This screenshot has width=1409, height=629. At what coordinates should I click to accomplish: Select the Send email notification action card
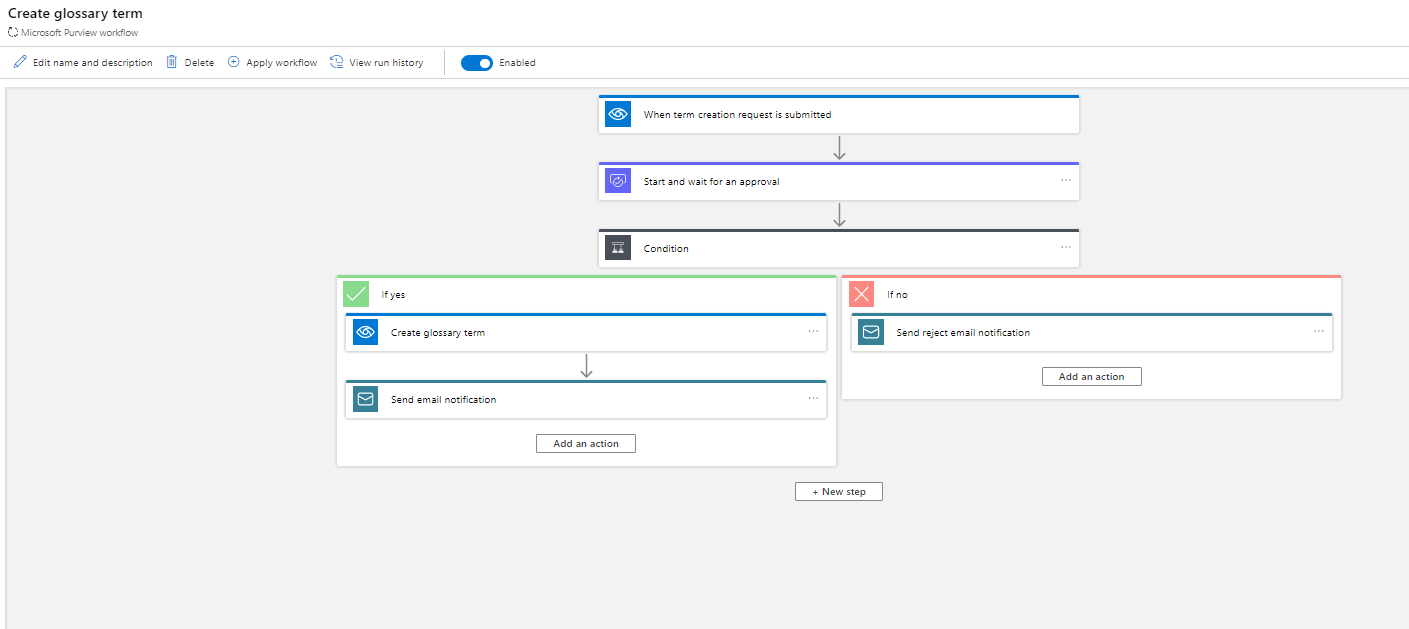click(586, 399)
